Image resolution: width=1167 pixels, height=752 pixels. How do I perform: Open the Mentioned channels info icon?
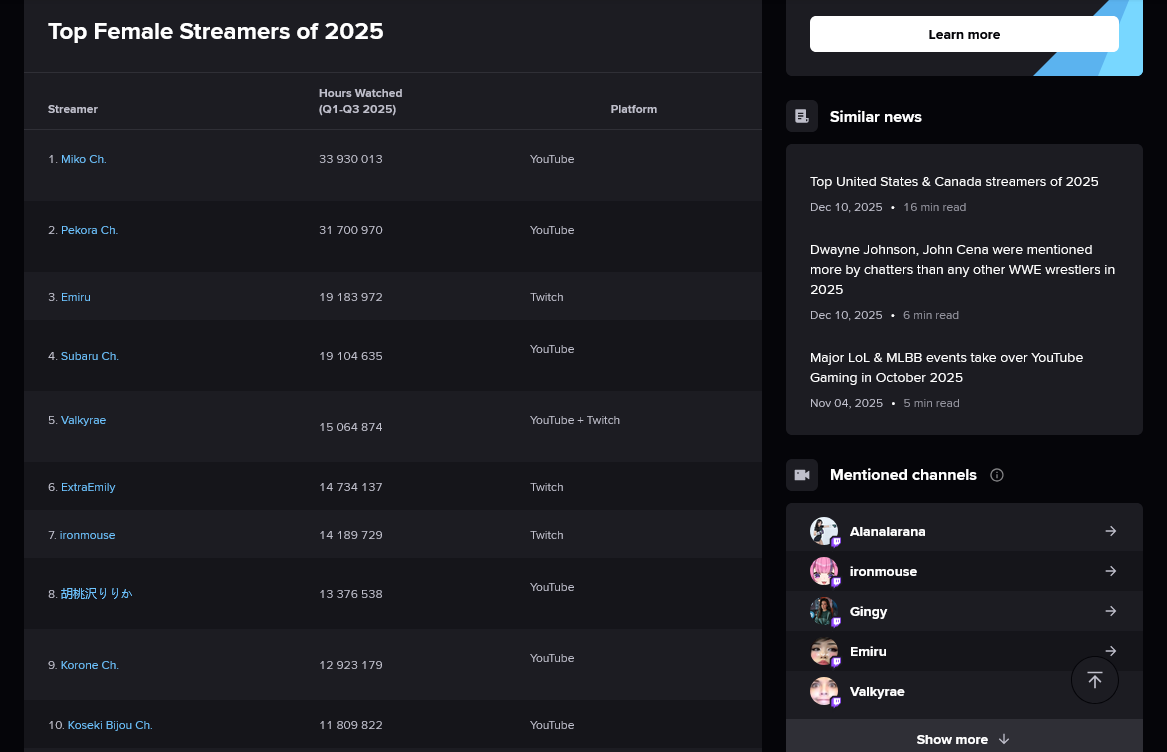pos(997,475)
